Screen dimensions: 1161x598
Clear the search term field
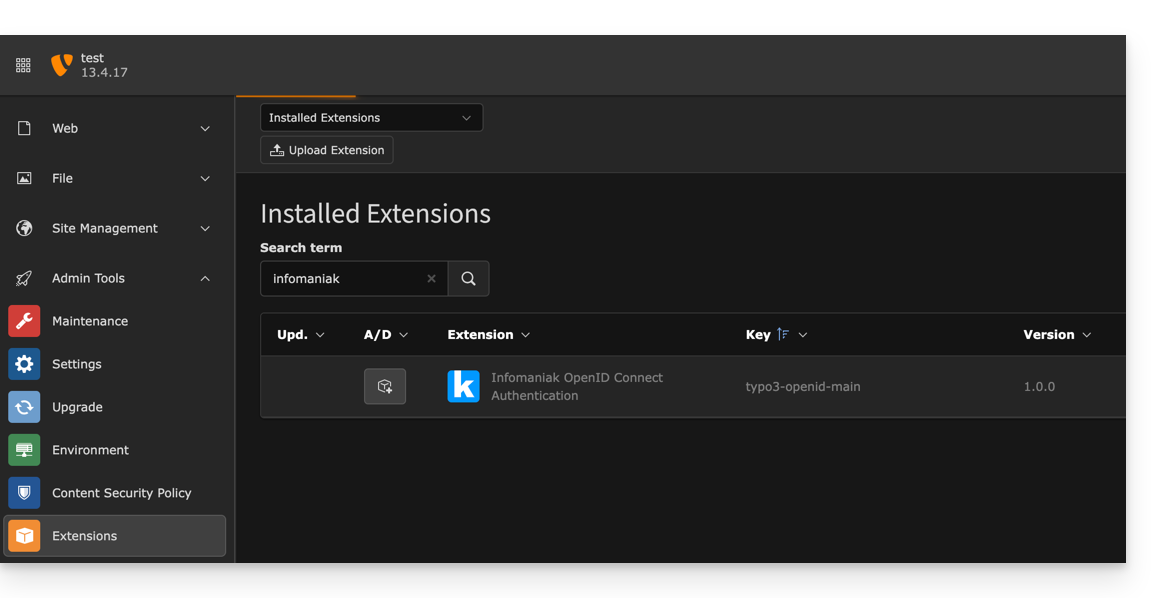[x=432, y=279]
